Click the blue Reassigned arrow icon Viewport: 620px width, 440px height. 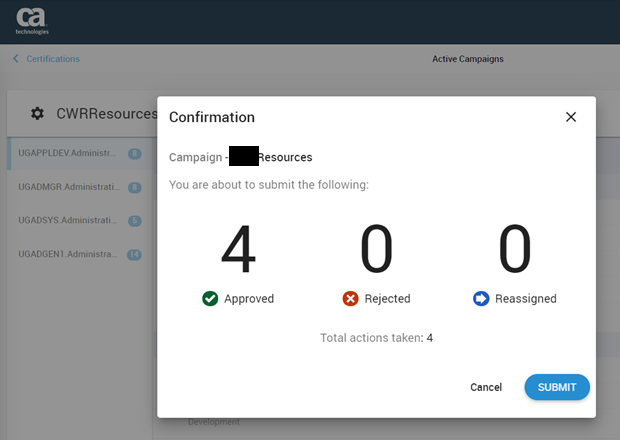pyautogui.click(x=481, y=298)
